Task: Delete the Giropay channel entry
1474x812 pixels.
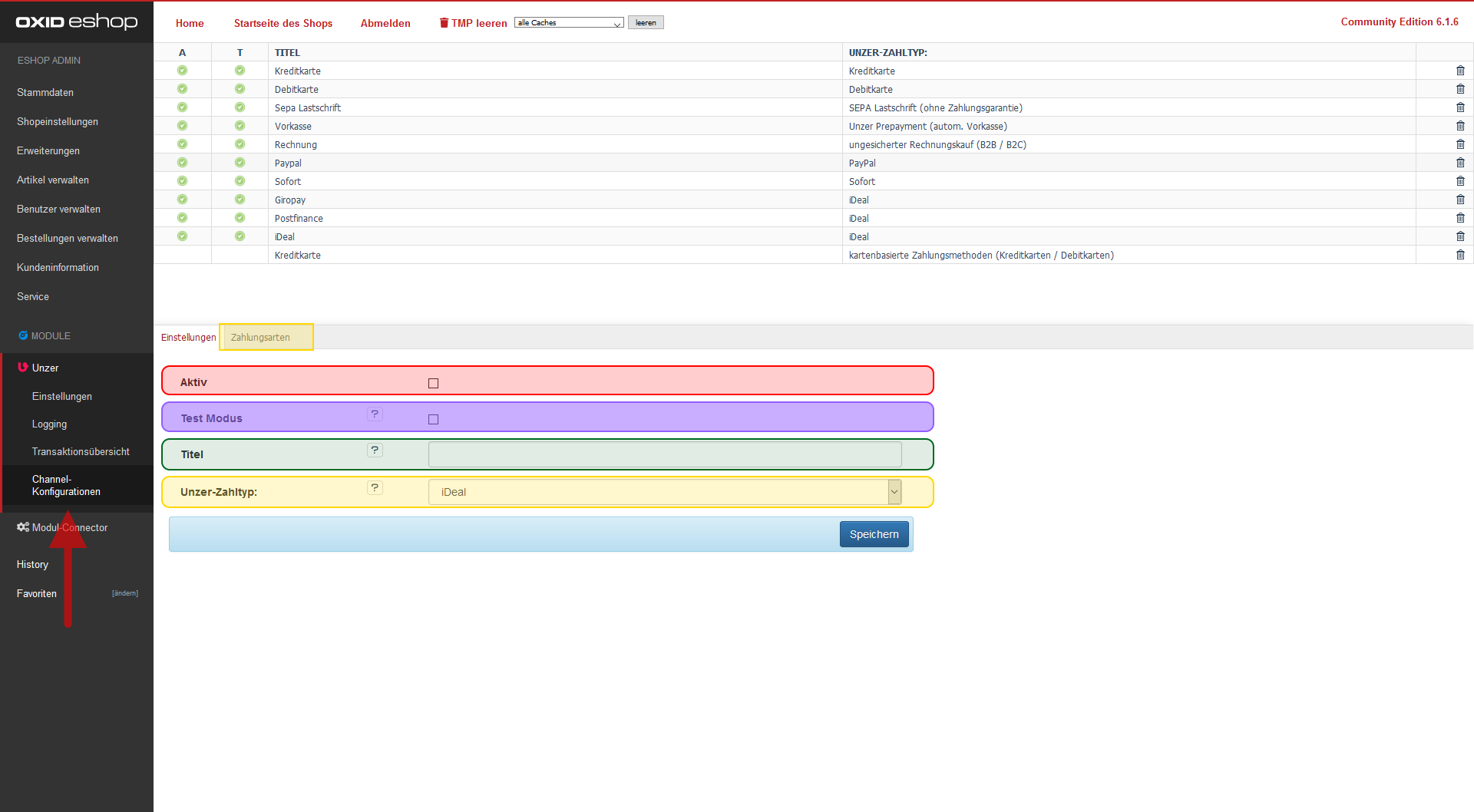Action: pyautogui.click(x=1459, y=200)
